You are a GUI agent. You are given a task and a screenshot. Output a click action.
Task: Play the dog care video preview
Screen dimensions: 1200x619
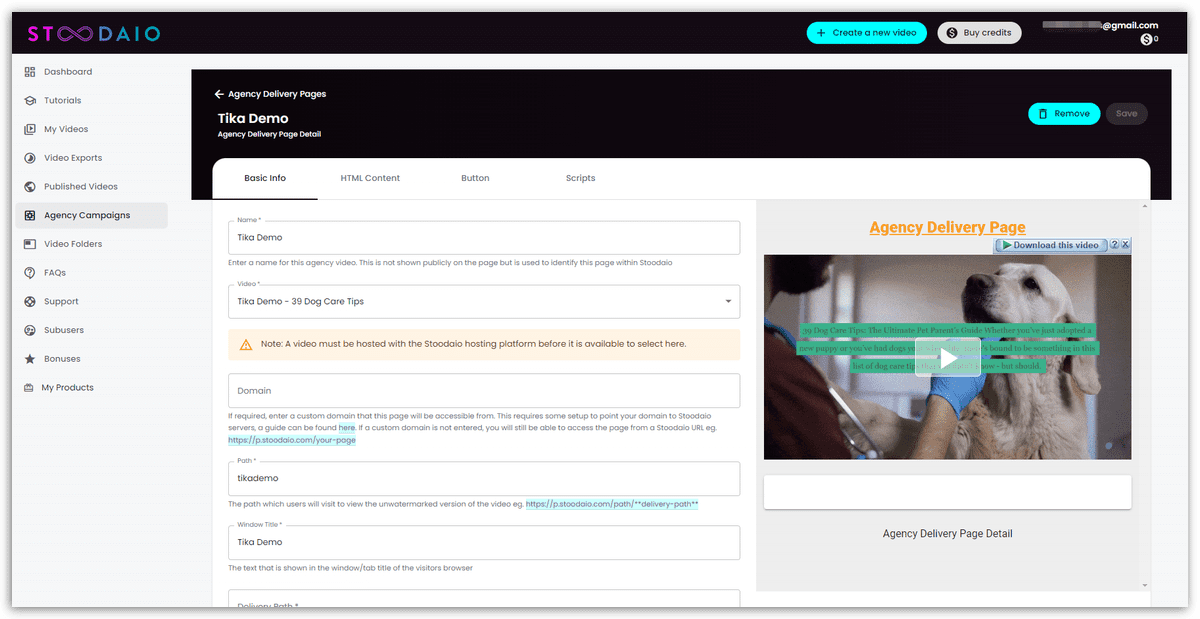click(x=947, y=357)
